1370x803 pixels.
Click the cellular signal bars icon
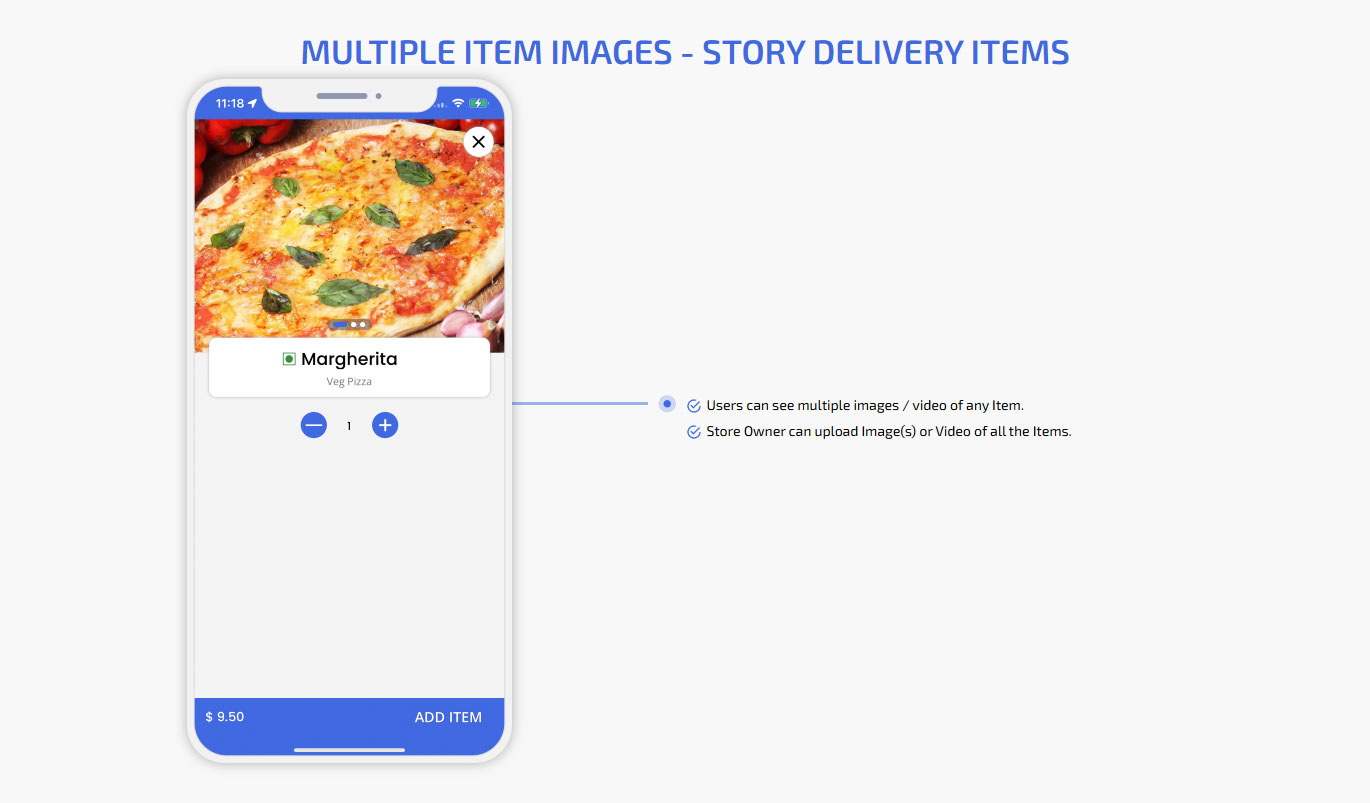pos(441,104)
